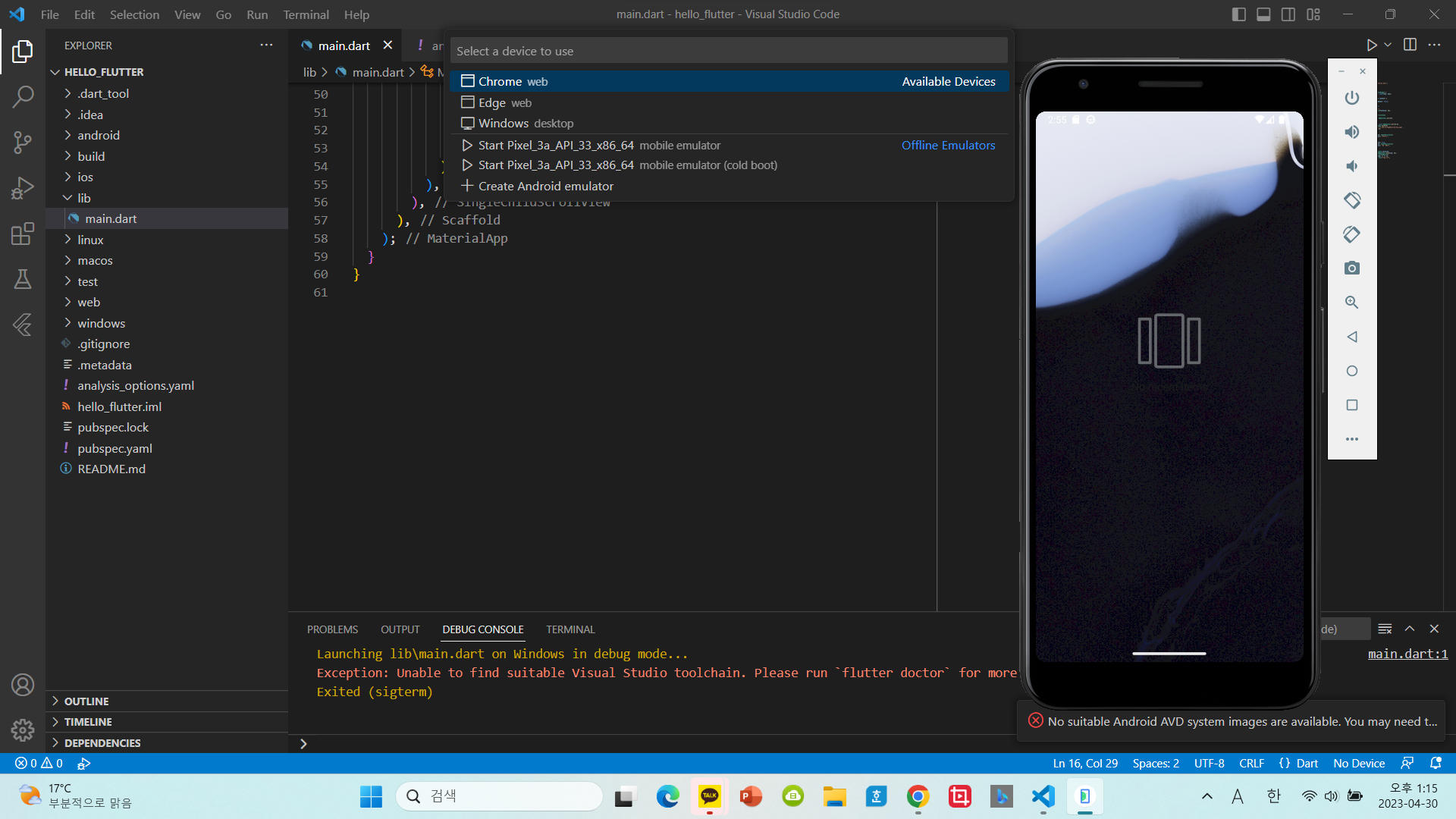Click the Windows taskbar search box

point(499,796)
